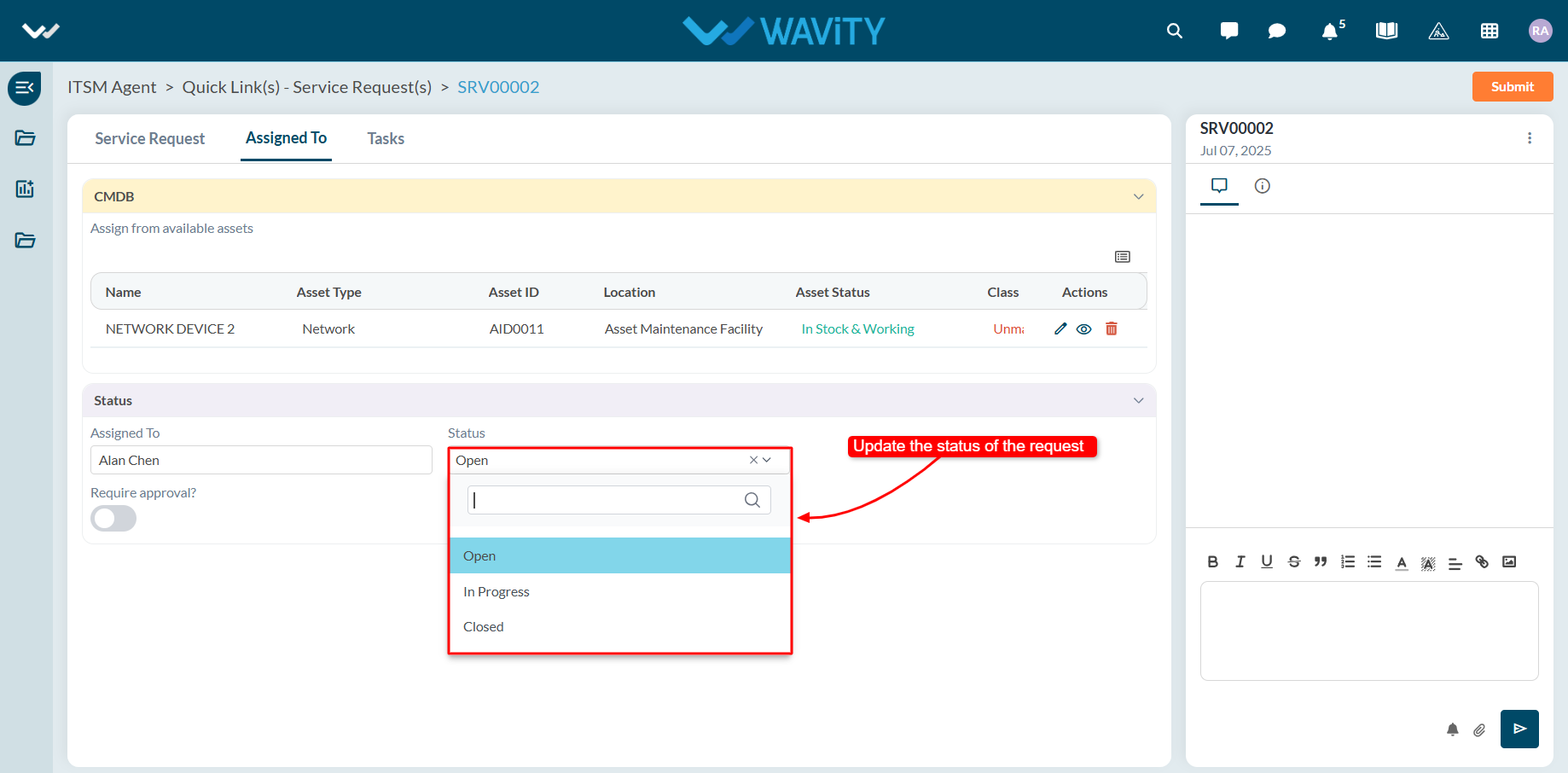Image resolution: width=1568 pixels, height=773 pixels.
Task: Open the knowledge book icon
Action: pyautogui.click(x=1386, y=31)
